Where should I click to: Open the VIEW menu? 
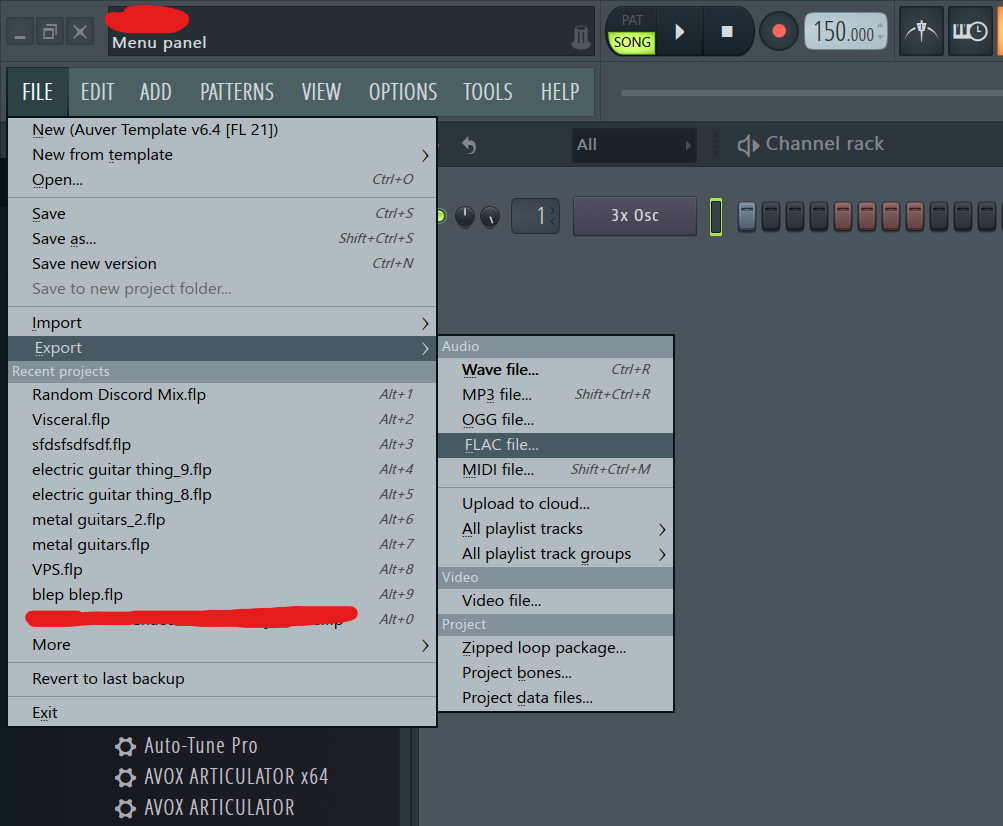pos(321,92)
